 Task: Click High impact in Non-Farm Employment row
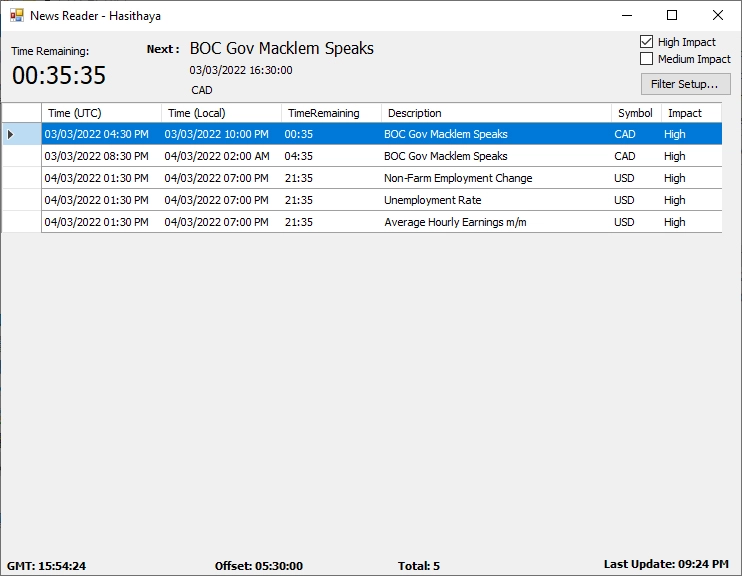(691, 178)
